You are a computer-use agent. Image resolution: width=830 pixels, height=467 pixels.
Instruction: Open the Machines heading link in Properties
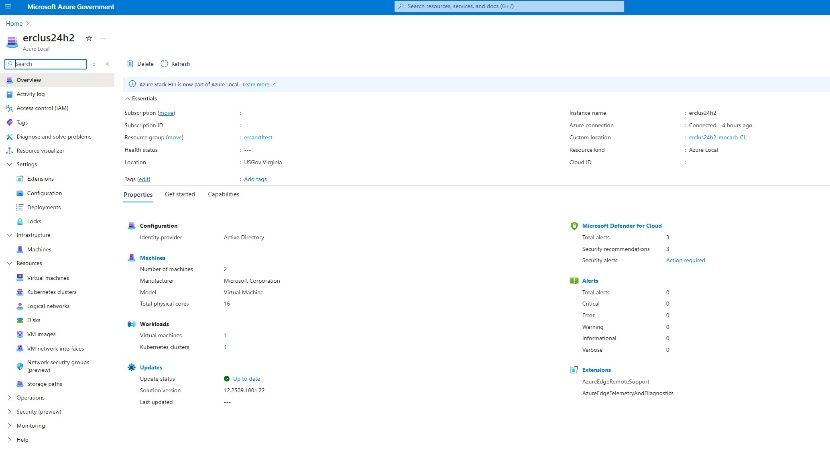[152, 258]
